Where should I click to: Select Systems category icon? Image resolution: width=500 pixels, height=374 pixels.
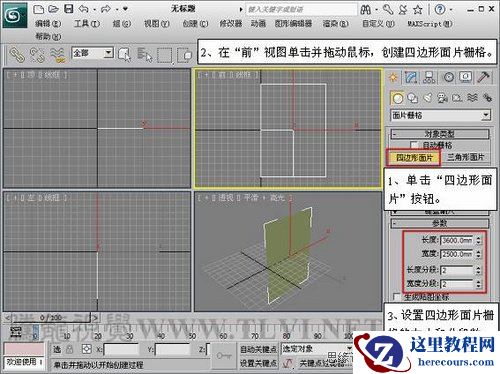coord(487,98)
